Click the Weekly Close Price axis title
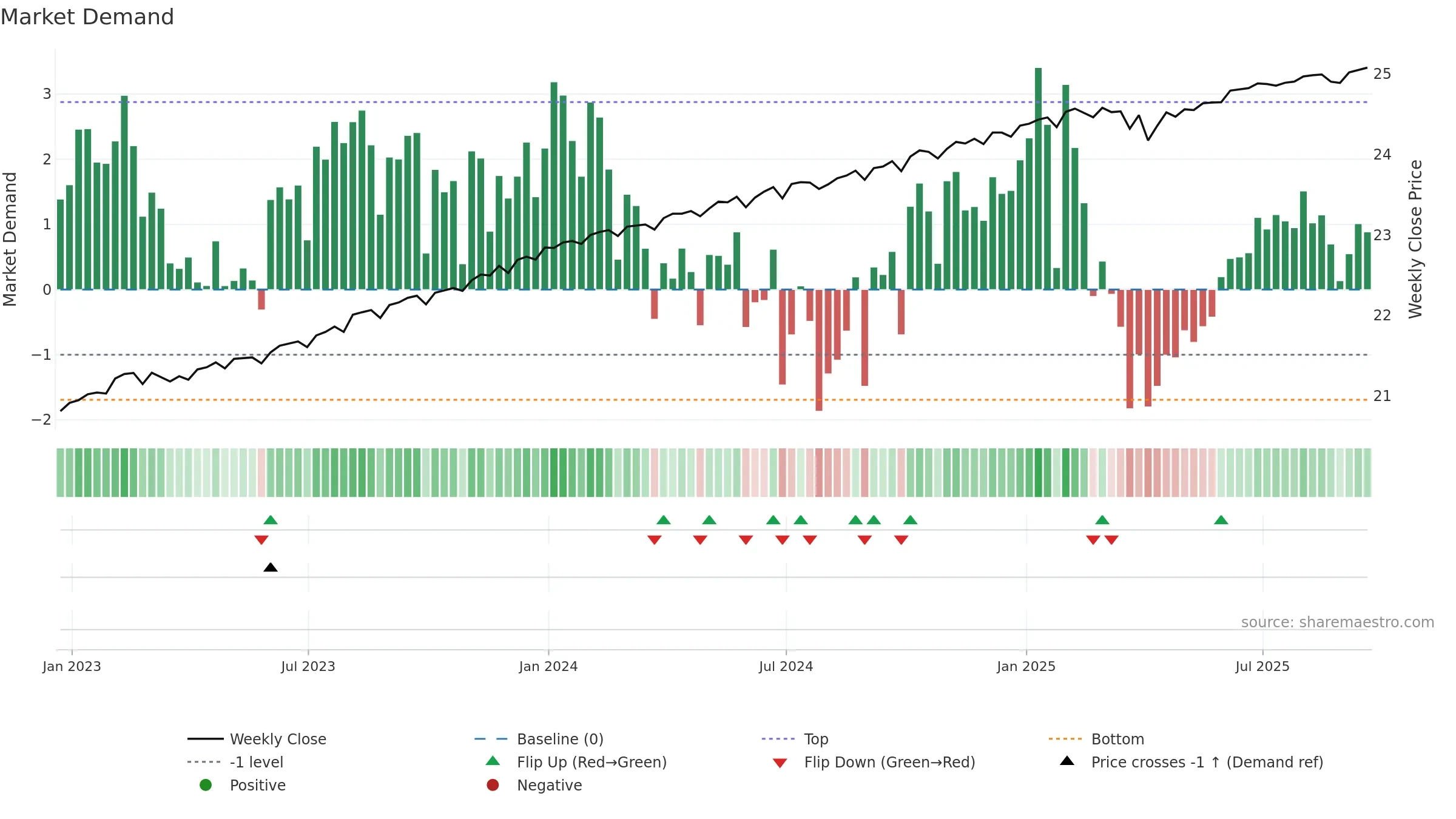This screenshot has width=1456, height=819. coord(1415,239)
